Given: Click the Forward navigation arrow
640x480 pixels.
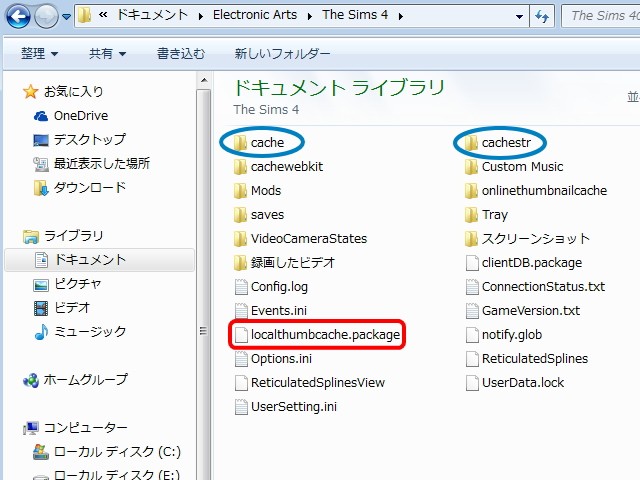Looking at the screenshot, I should pyautogui.click(x=46, y=17).
